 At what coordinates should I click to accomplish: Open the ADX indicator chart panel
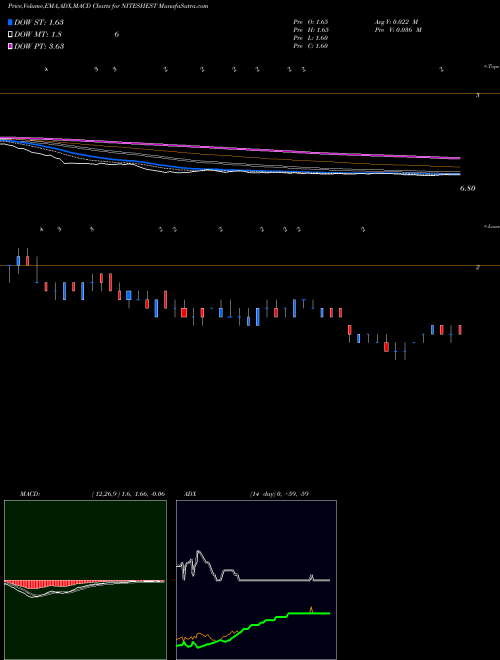point(256,580)
